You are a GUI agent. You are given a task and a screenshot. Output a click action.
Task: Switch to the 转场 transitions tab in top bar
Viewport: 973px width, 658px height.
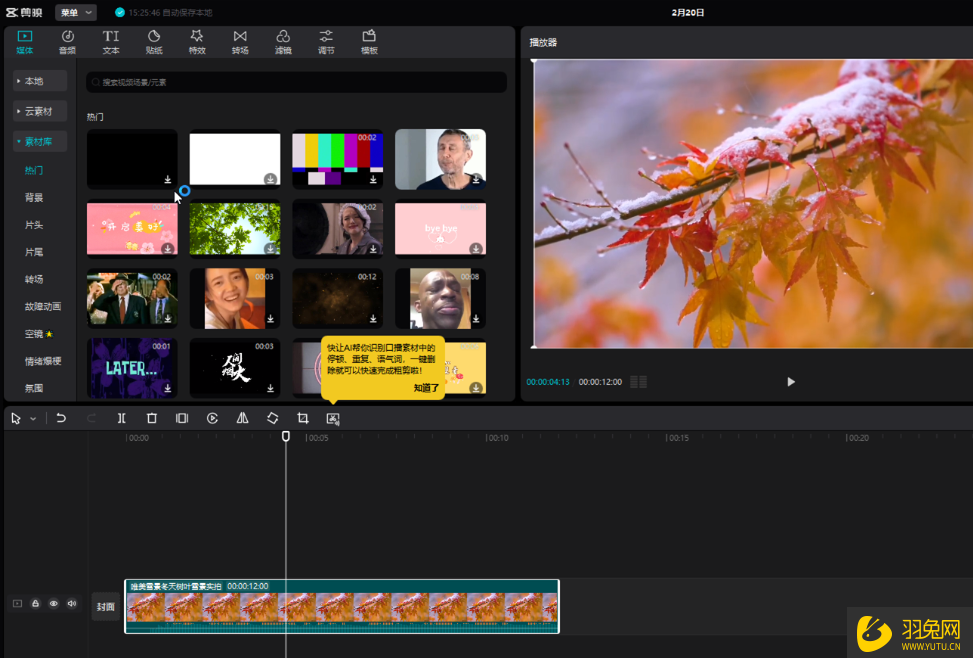tap(240, 42)
